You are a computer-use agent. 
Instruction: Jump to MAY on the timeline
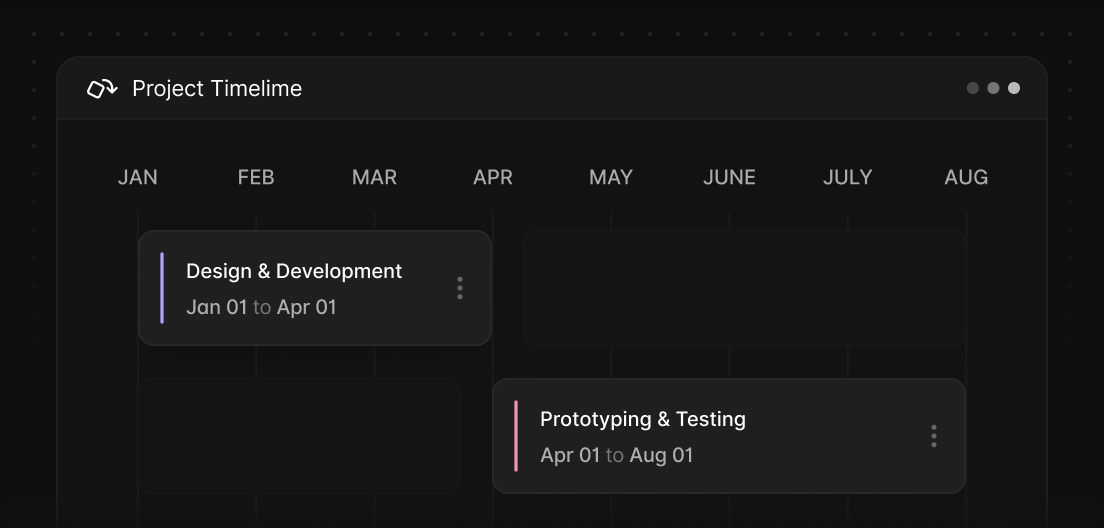tap(610, 177)
